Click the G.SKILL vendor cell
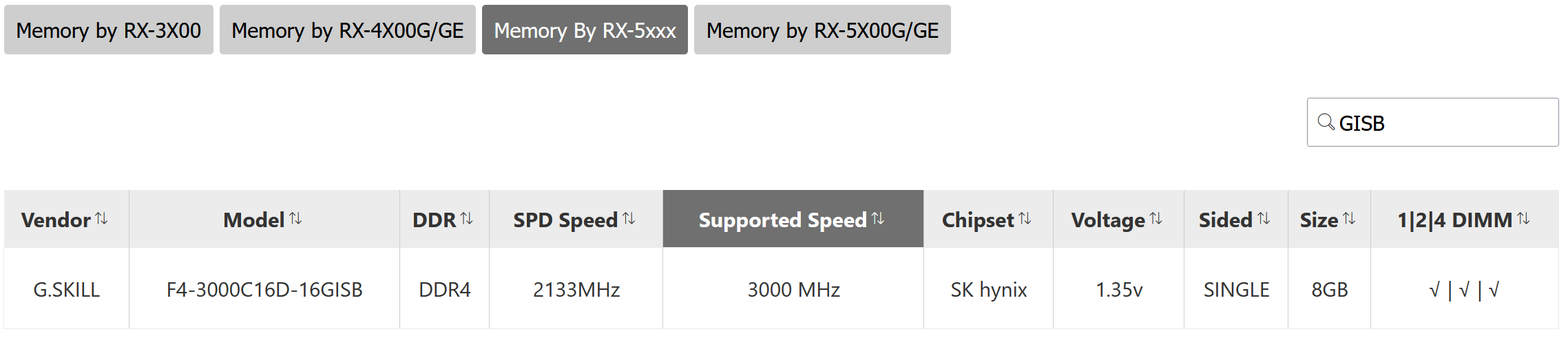The width and height of the screenshot is (1568, 338). (67, 289)
